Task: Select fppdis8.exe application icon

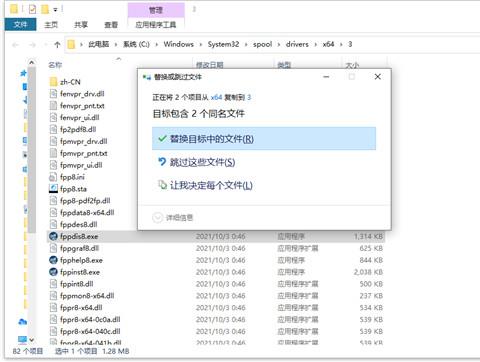Action: click(53, 236)
